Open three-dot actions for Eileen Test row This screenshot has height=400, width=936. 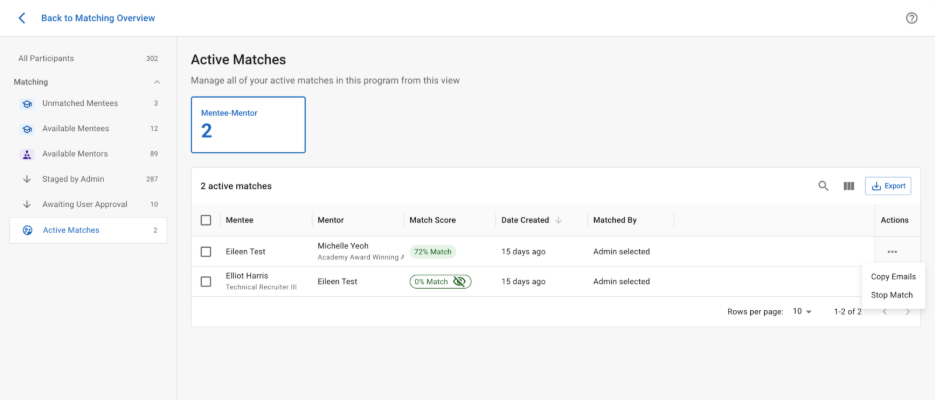(892, 252)
